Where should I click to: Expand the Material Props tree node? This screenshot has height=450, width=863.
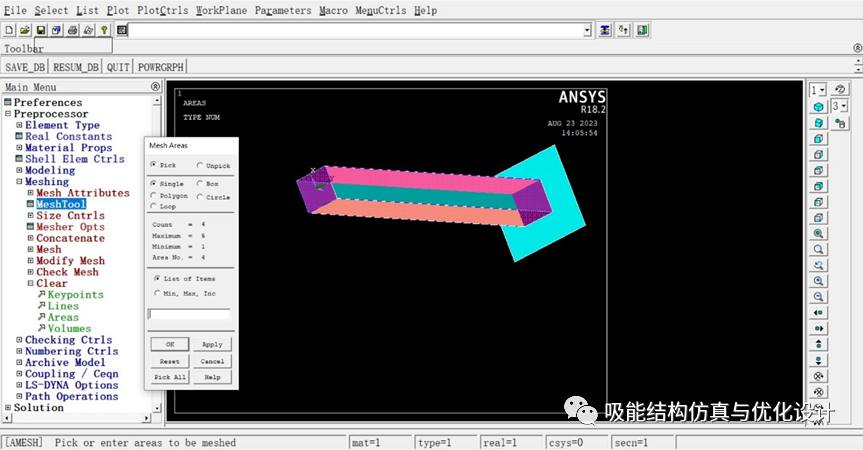19,147
